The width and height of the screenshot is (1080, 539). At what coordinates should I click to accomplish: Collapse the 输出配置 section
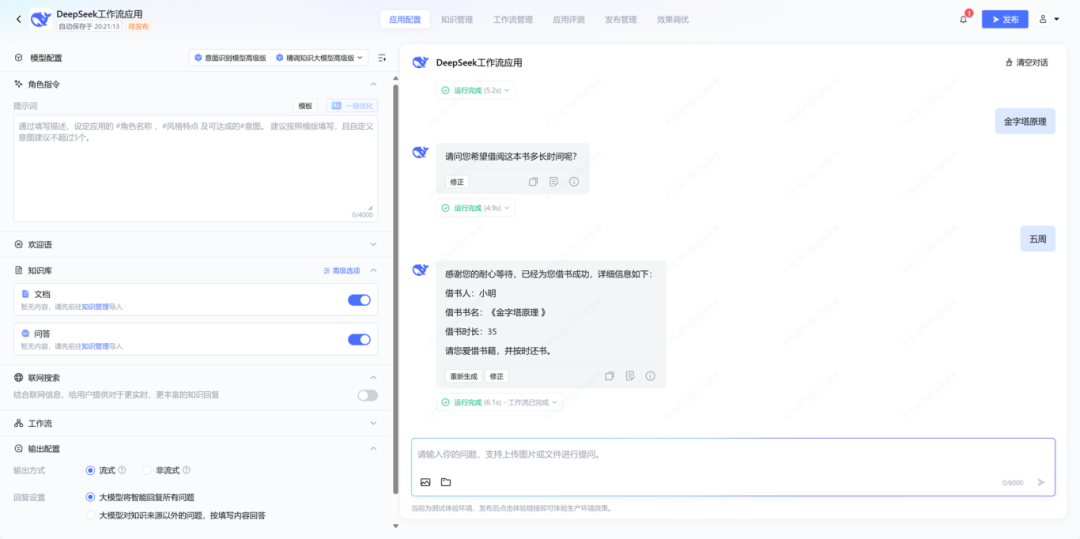[x=373, y=449]
